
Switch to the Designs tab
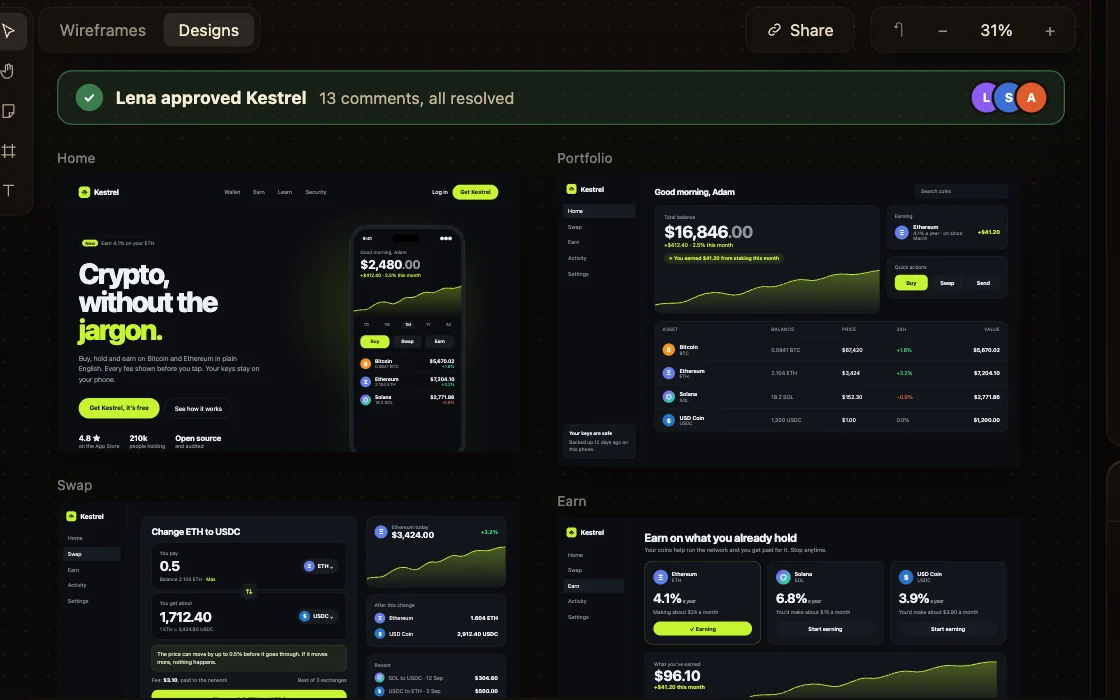(x=209, y=30)
